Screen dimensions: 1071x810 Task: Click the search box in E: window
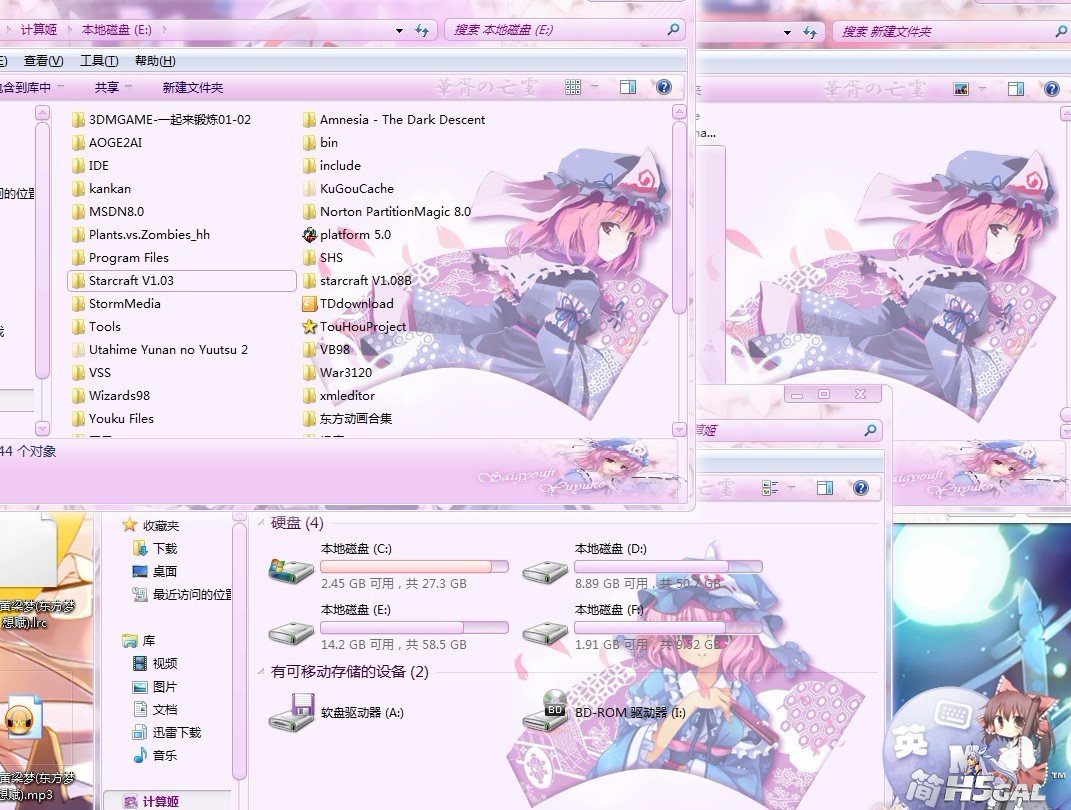pyautogui.click(x=564, y=30)
